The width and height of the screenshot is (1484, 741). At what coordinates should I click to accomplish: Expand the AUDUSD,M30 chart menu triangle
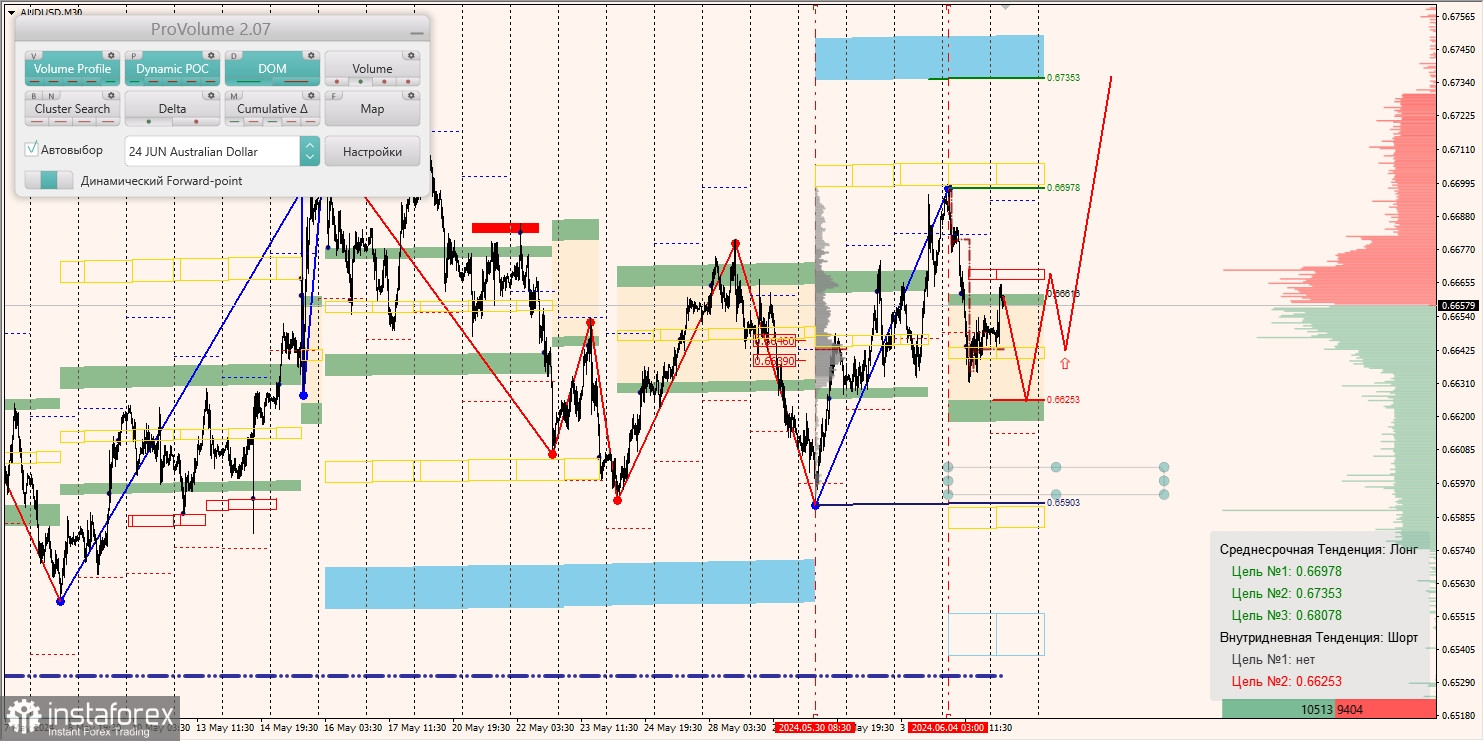(x=10, y=12)
